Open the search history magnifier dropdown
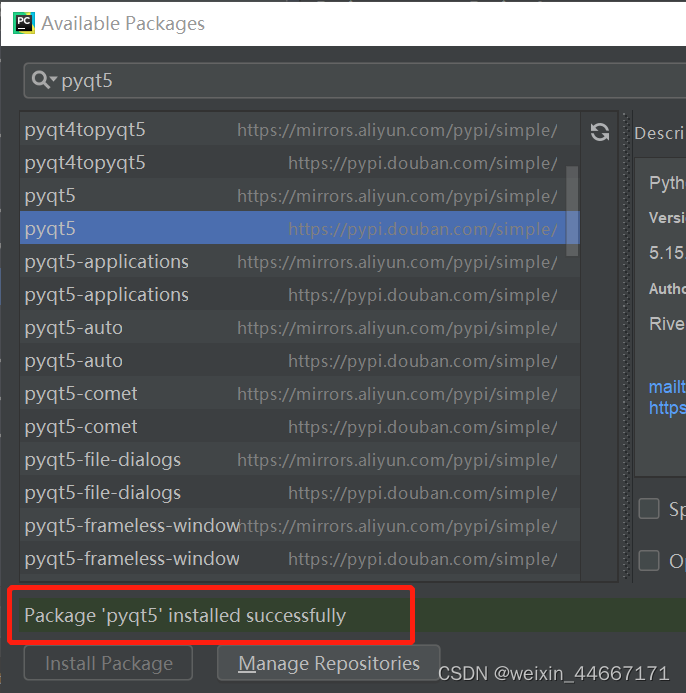The height and width of the screenshot is (693, 686). (44, 80)
